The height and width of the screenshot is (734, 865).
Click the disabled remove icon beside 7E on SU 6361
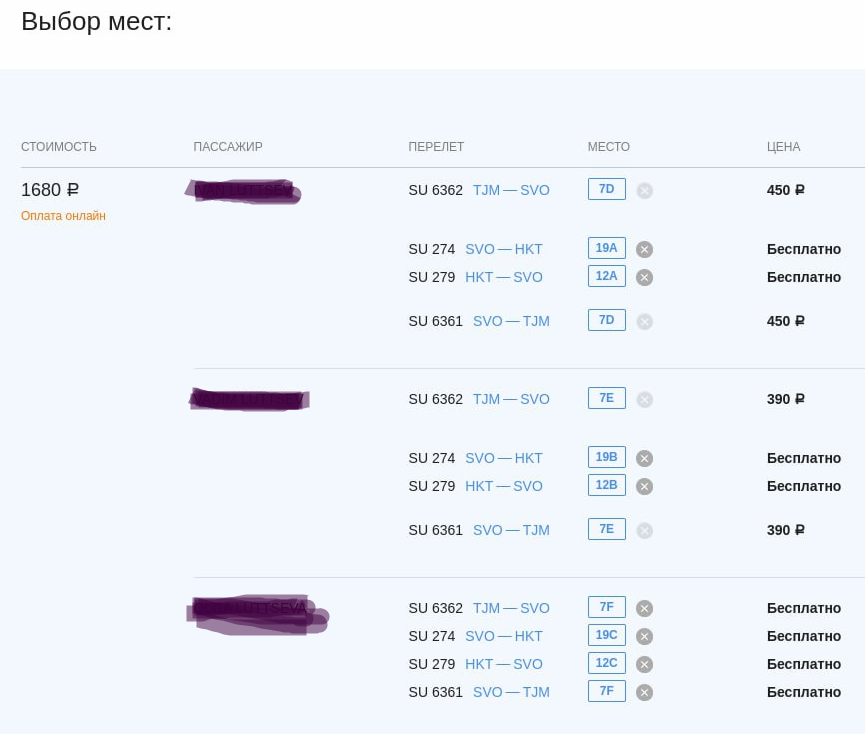pos(645,531)
